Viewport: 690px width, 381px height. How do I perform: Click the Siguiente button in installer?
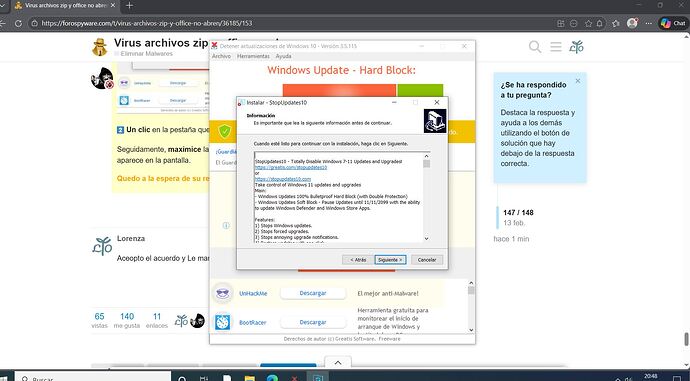[390, 260]
